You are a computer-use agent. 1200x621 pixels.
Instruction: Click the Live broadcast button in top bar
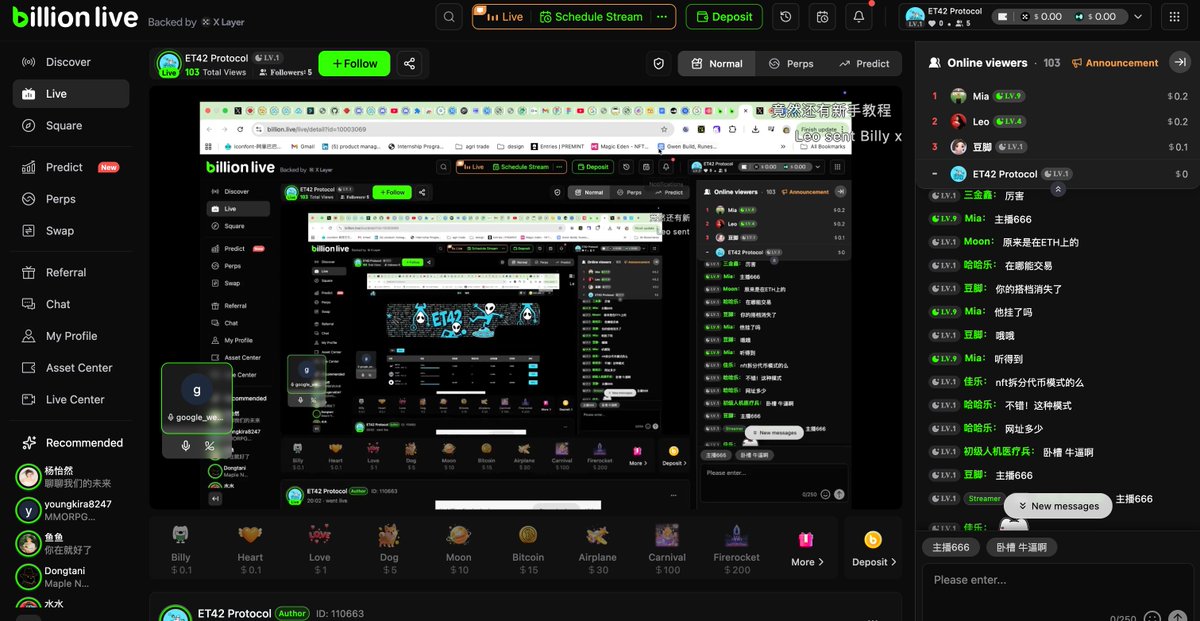coord(505,17)
